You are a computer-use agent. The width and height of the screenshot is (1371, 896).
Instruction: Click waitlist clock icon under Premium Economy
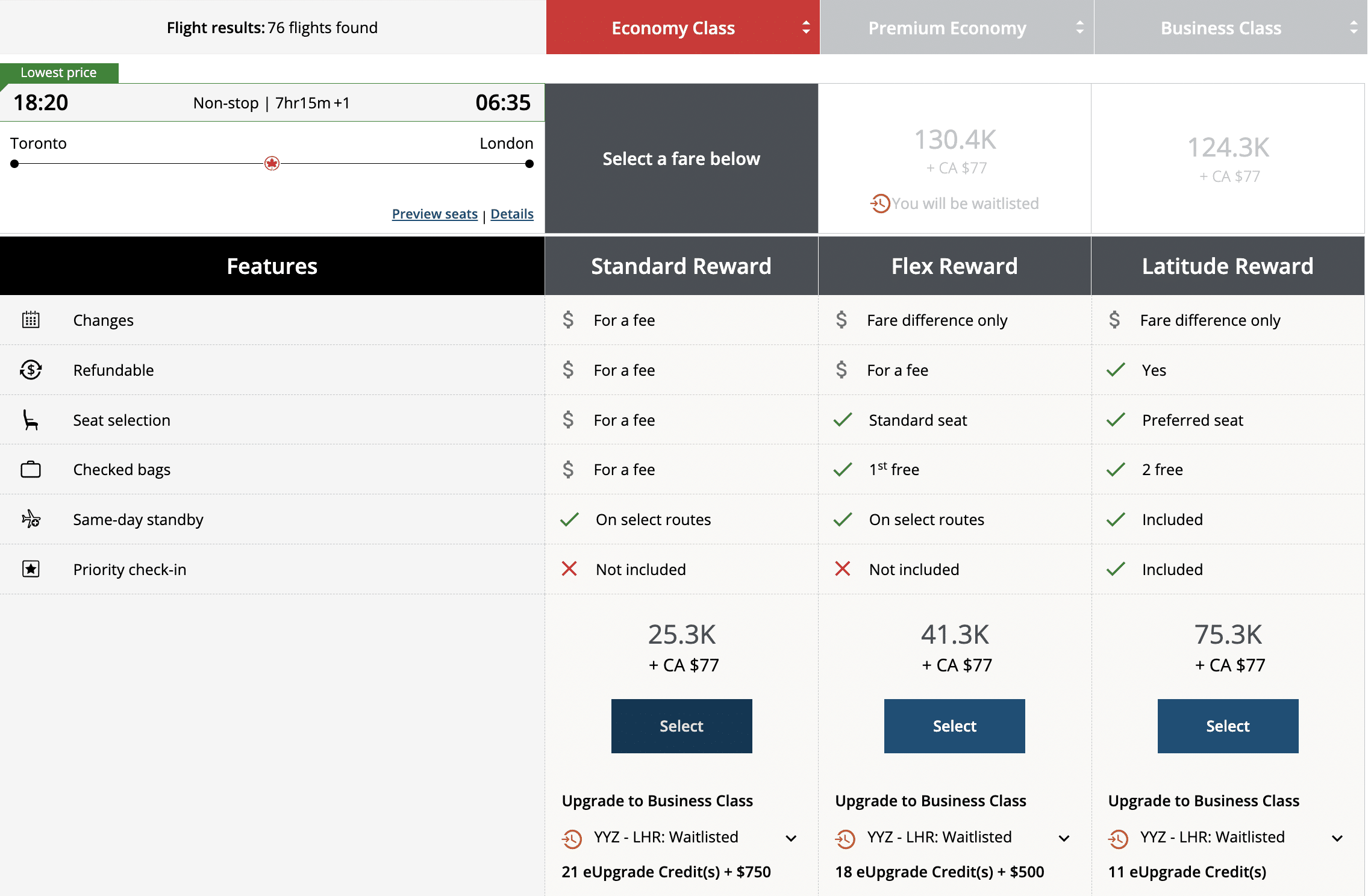(x=879, y=204)
